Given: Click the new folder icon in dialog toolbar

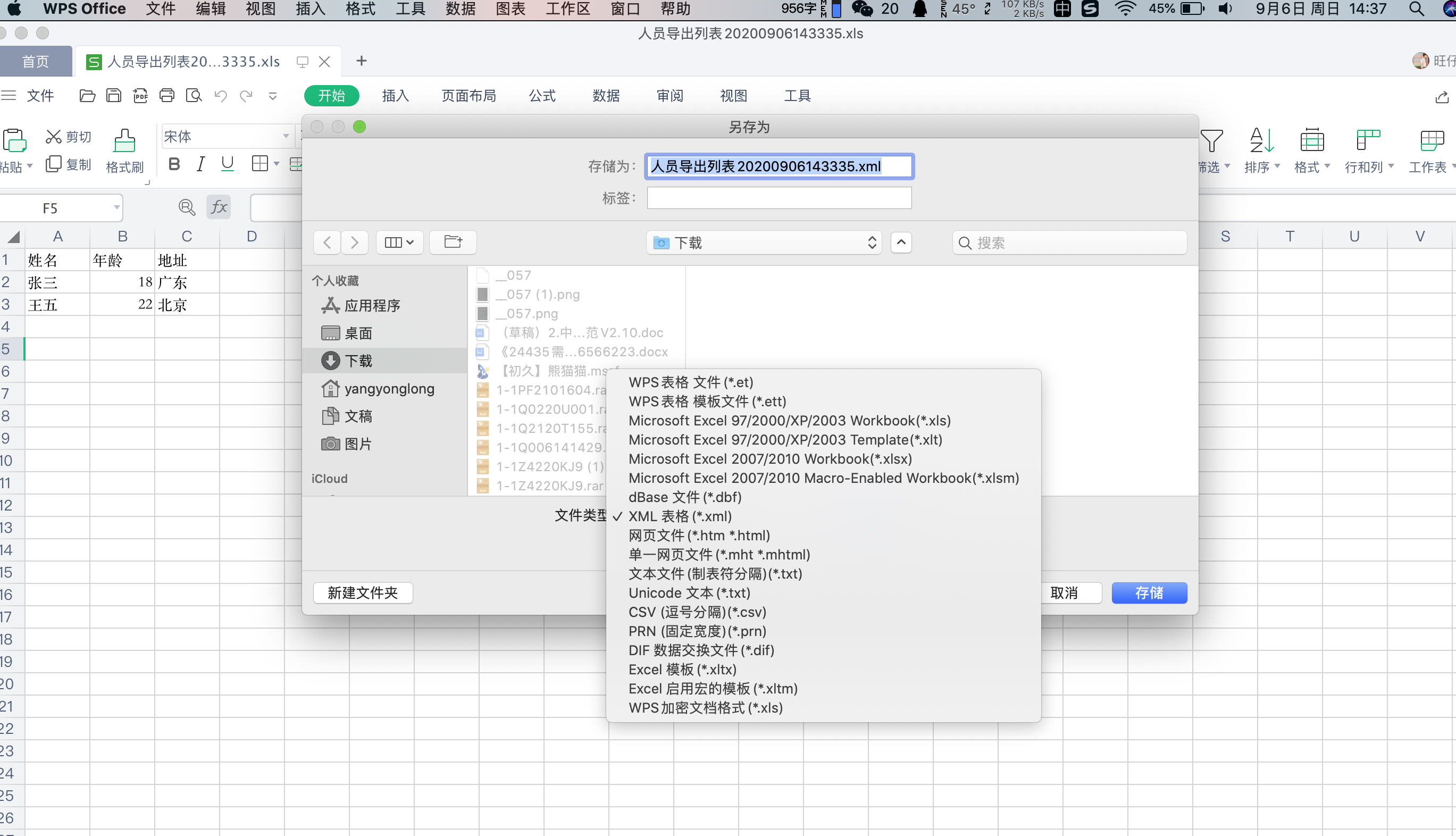Looking at the screenshot, I should point(453,243).
